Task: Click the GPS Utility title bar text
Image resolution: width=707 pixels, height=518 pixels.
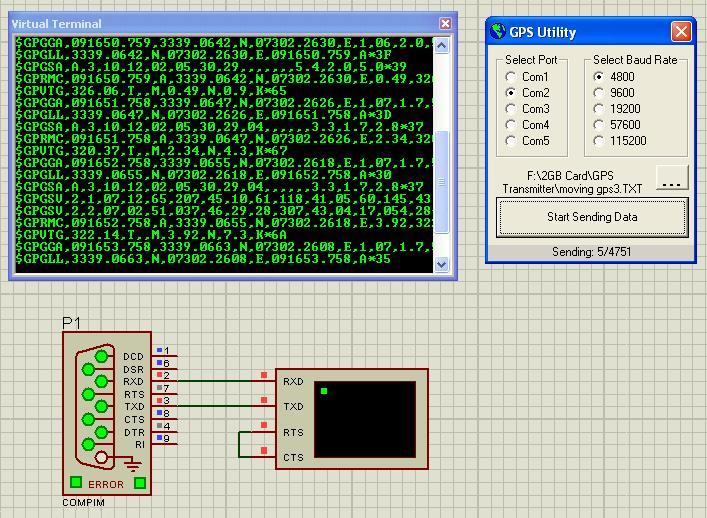Action: [543, 32]
